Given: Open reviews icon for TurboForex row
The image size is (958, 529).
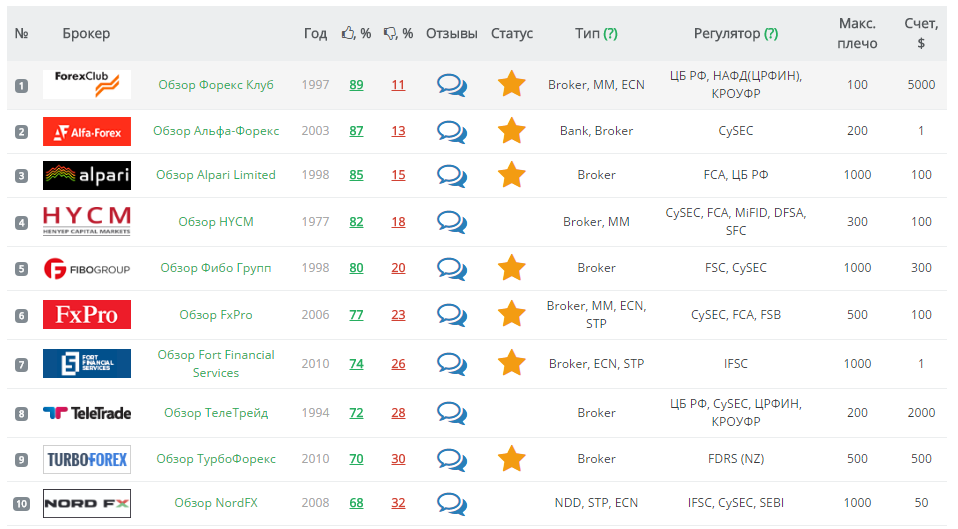Looking at the screenshot, I should coord(452,459).
